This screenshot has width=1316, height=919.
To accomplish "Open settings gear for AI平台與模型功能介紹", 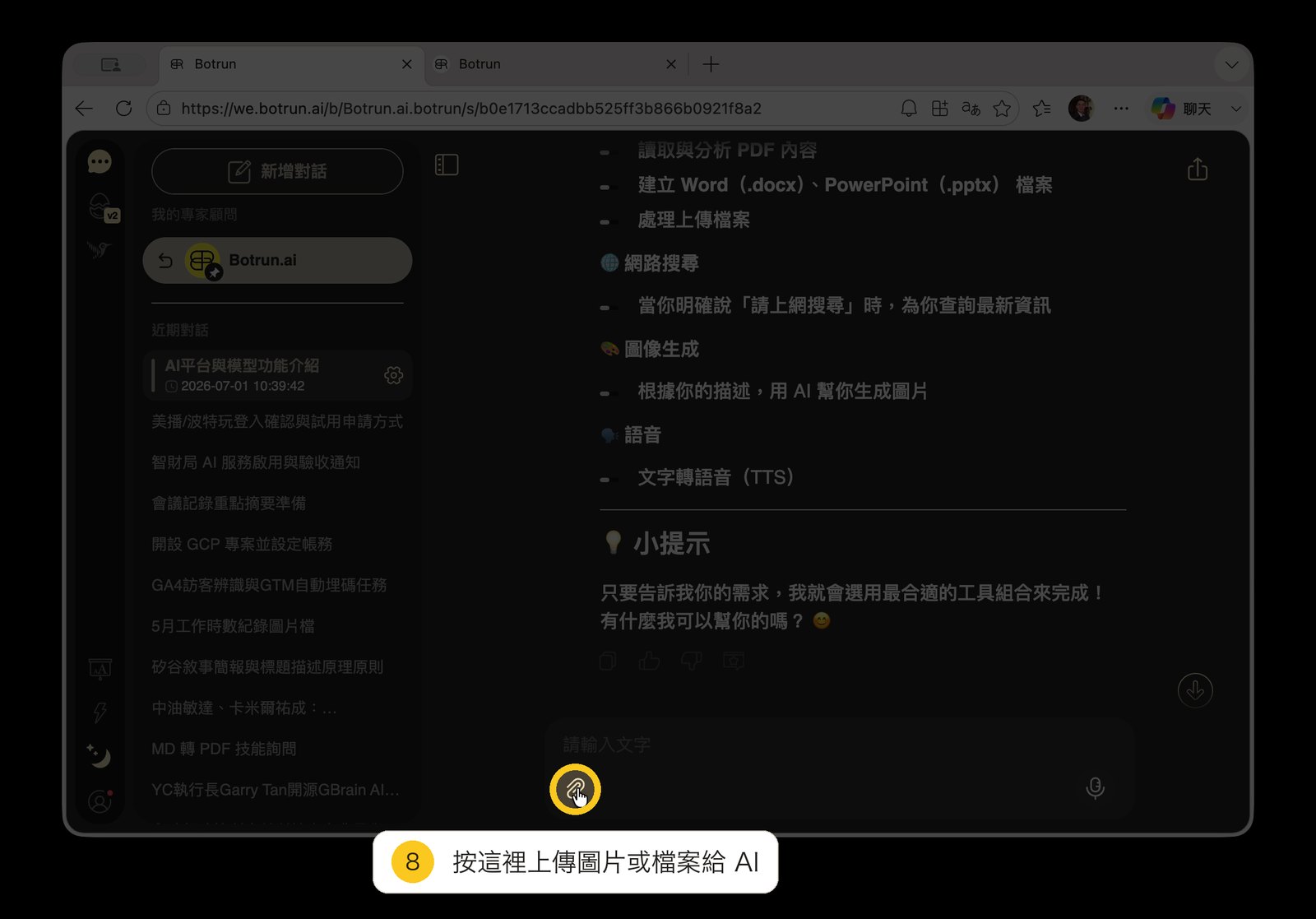I will 394,375.
